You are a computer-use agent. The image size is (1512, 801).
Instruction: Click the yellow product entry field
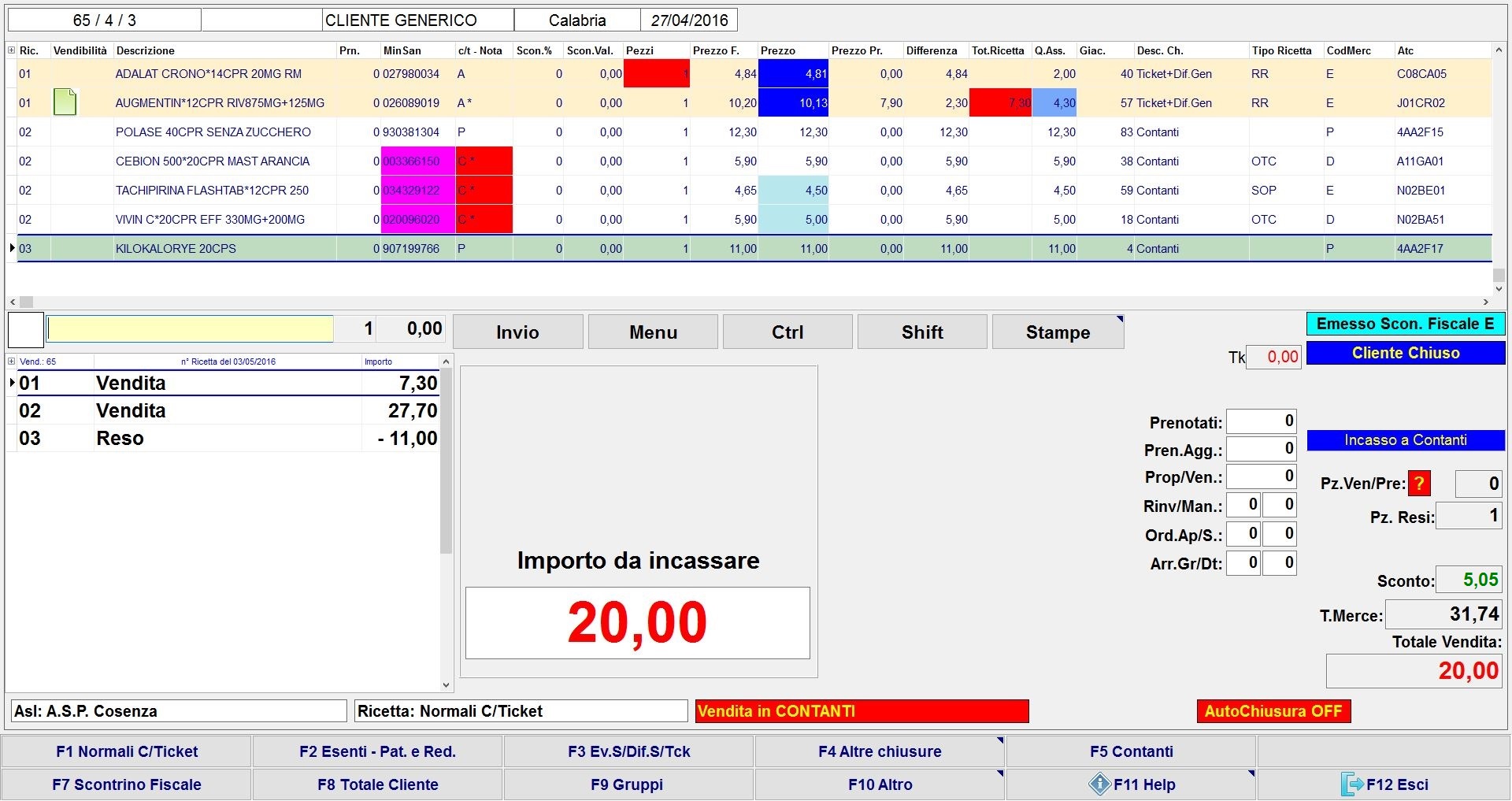(190, 329)
